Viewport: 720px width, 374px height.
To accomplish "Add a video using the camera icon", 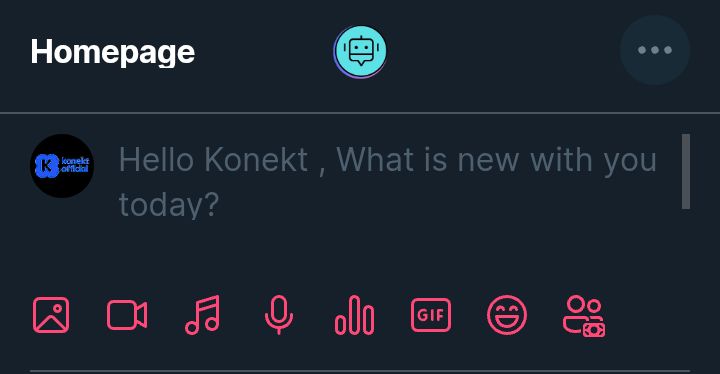I will point(127,315).
